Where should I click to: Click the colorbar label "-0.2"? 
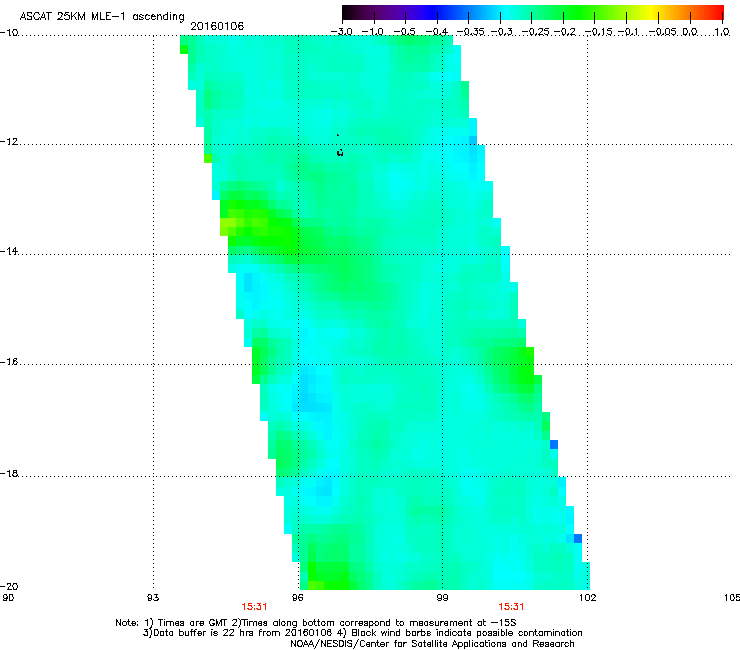(x=565, y=32)
